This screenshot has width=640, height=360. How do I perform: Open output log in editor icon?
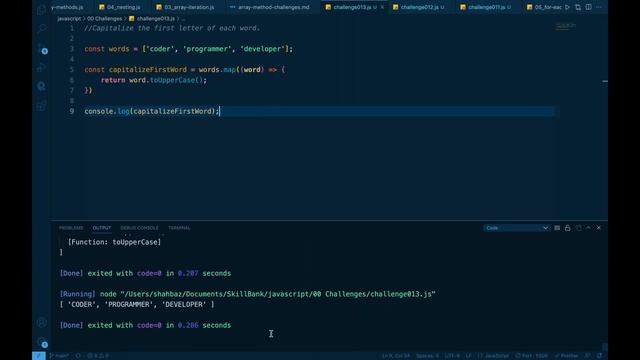(x=578, y=228)
